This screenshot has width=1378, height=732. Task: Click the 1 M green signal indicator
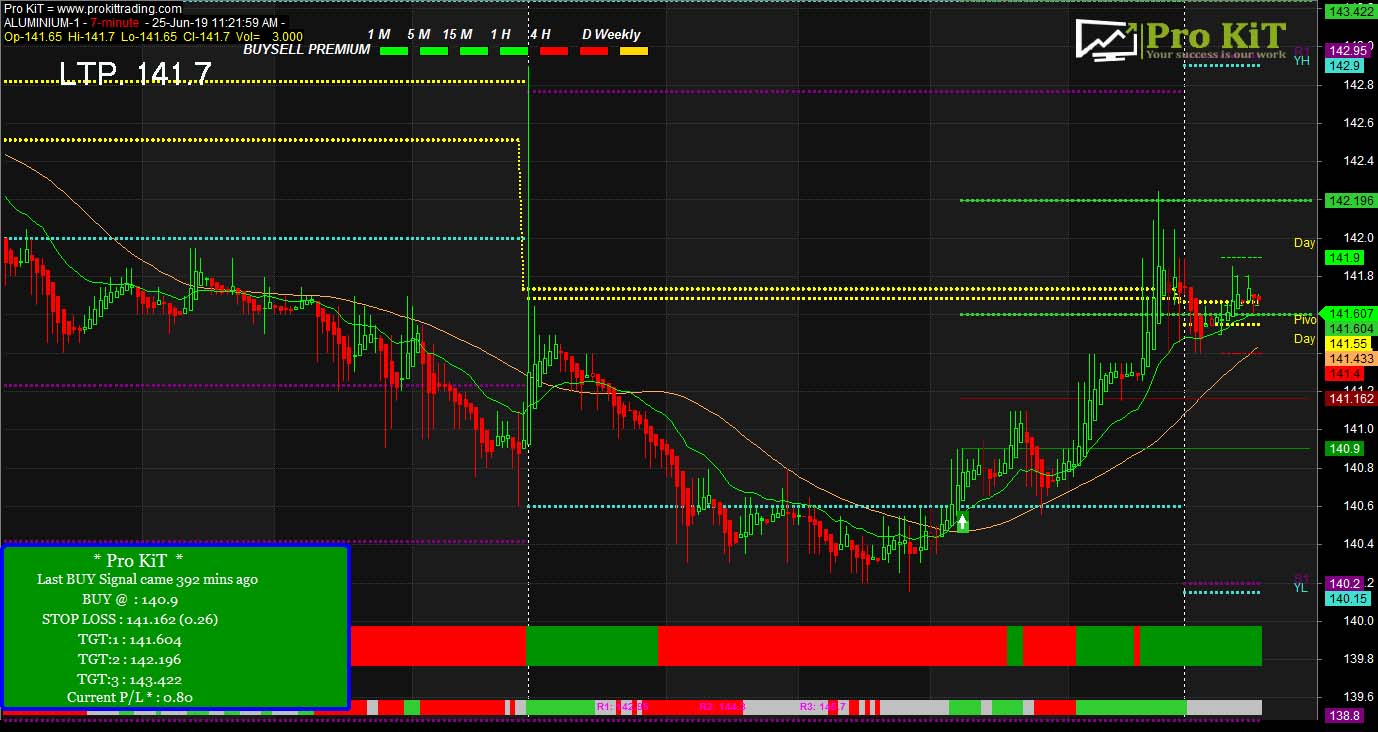(394, 50)
